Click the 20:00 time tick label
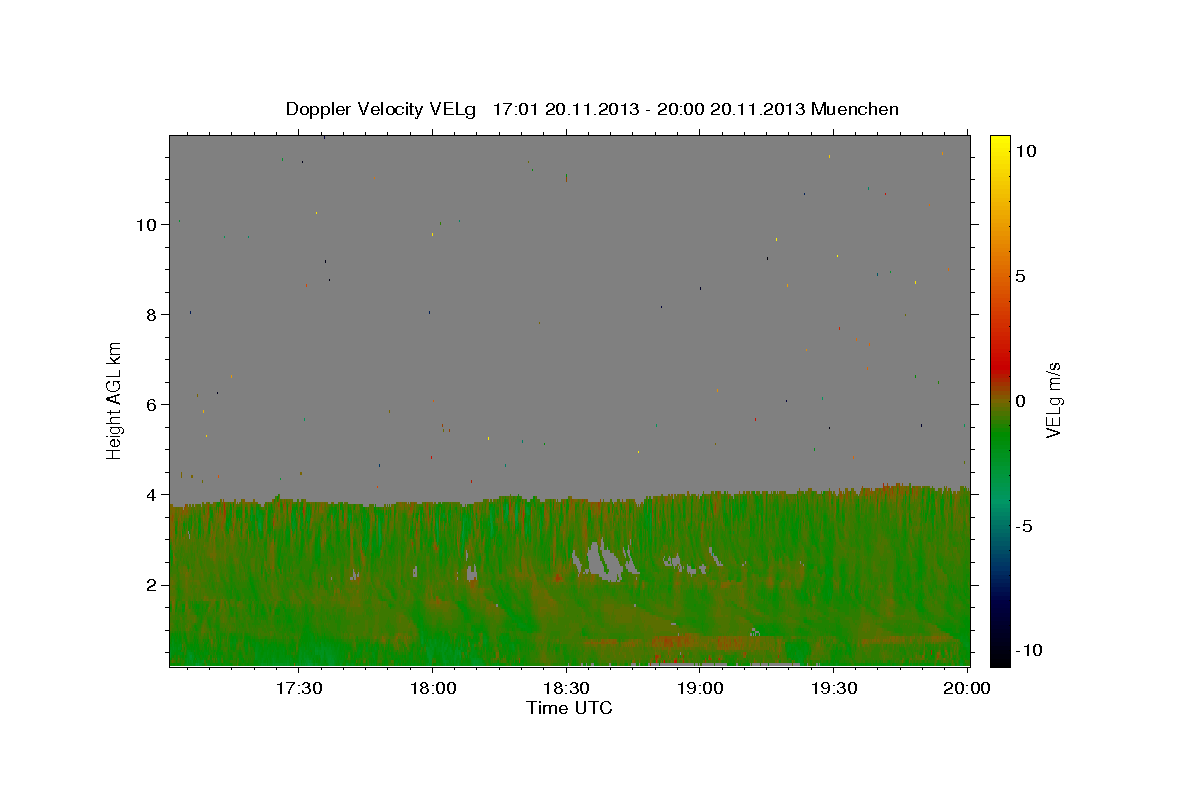 coord(967,688)
